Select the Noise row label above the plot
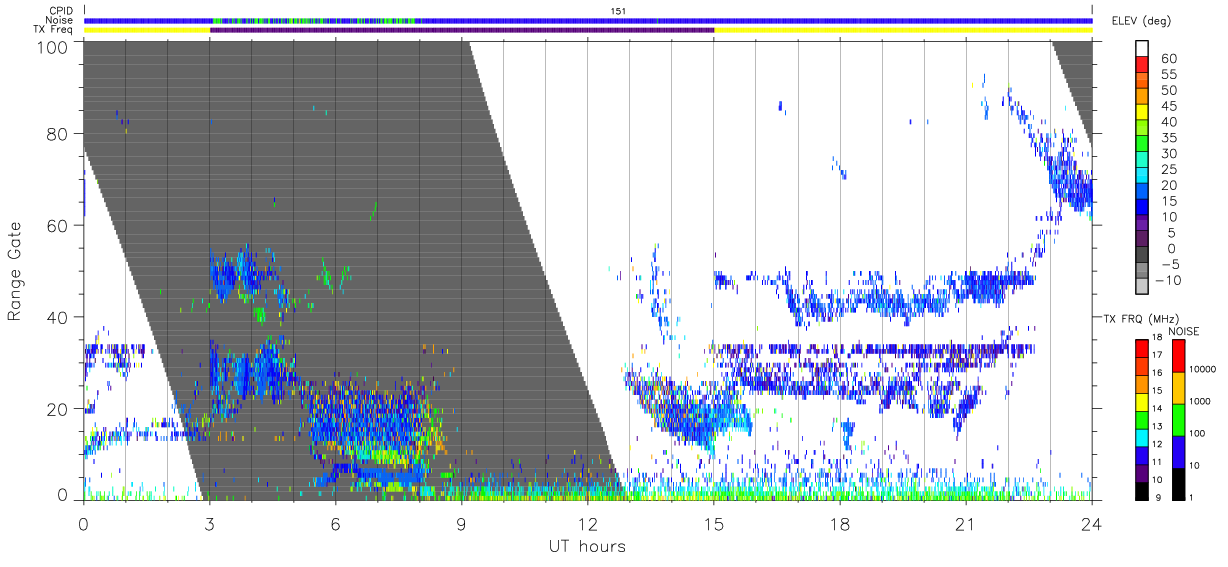1228x567 pixels. 59,20
